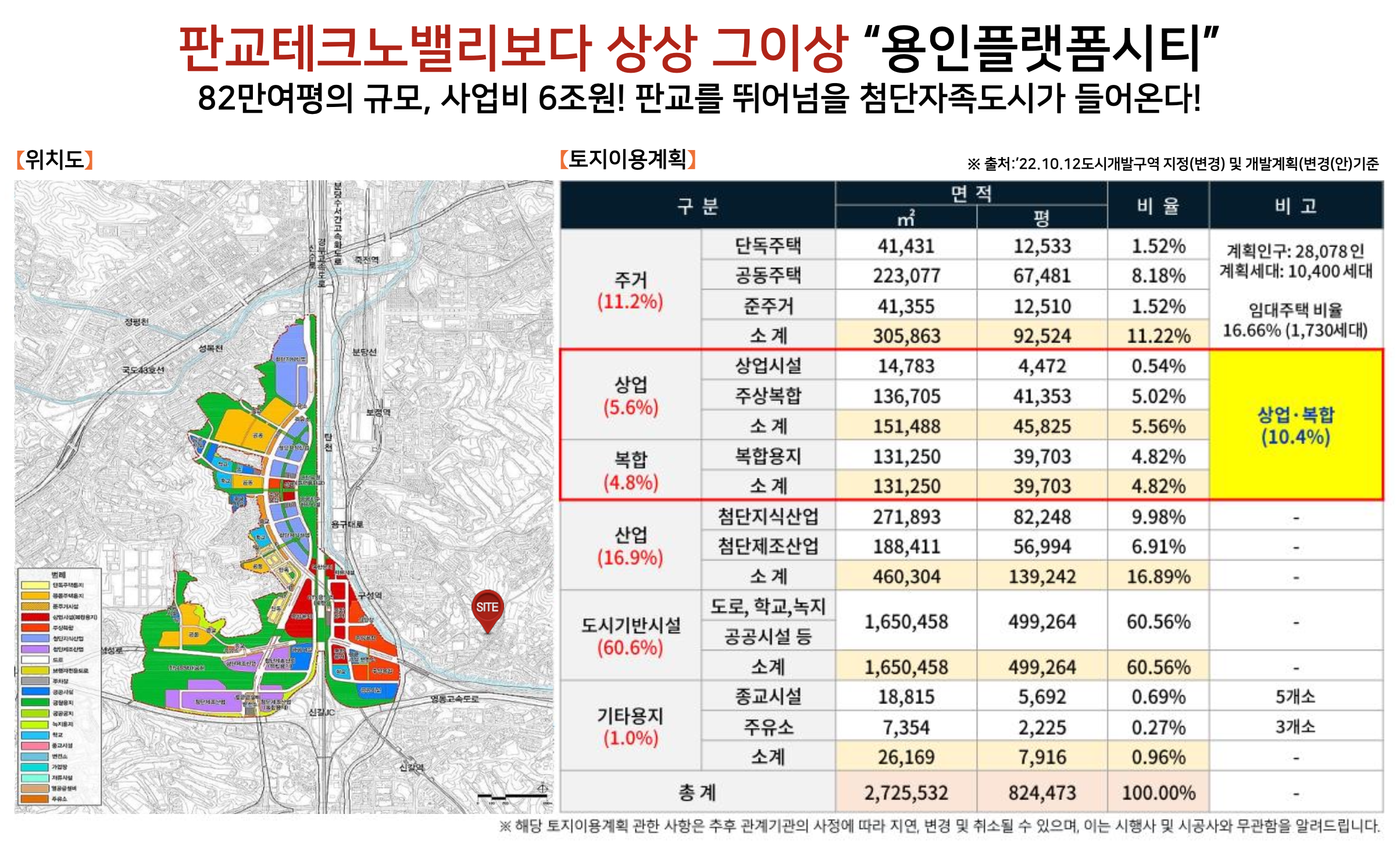The width and height of the screenshot is (1400, 850).
Task: Click the source note '22.10.12 도시개발구역 지정
Action: pyautogui.click(x=1173, y=164)
